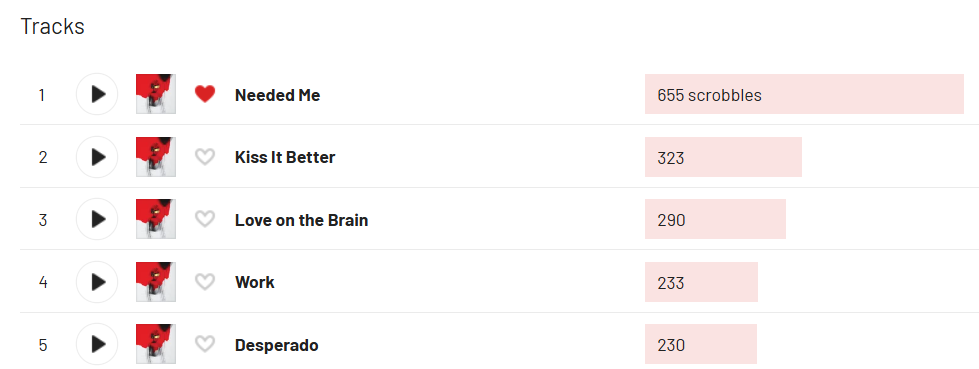Love the track Love on the Brain
This screenshot has height=369, width=979.
tap(205, 219)
